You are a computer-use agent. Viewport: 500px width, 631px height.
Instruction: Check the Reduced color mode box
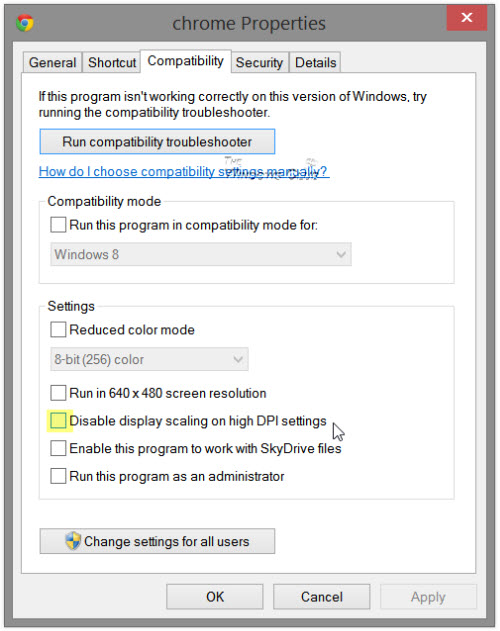tap(58, 330)
